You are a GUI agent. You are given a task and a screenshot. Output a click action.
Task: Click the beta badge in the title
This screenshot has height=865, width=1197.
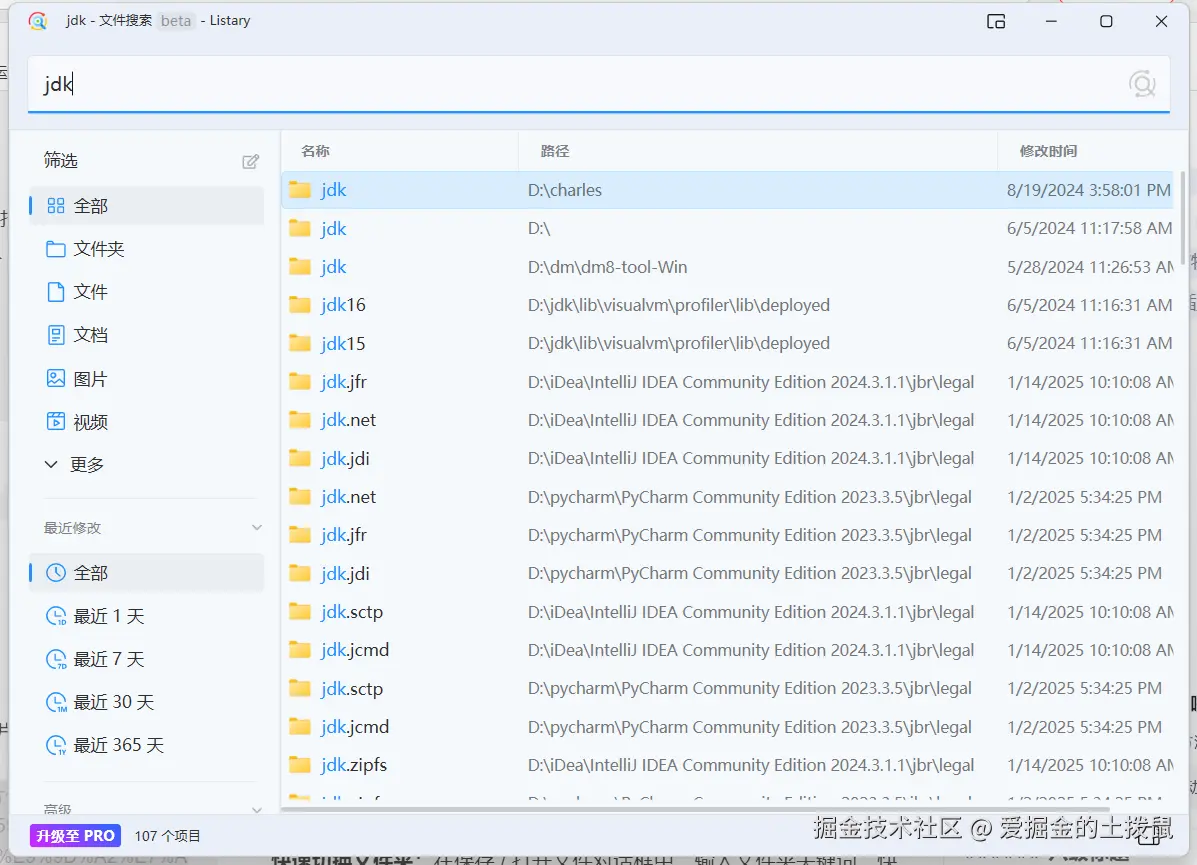pyautogui.click(x=176, y=21)
